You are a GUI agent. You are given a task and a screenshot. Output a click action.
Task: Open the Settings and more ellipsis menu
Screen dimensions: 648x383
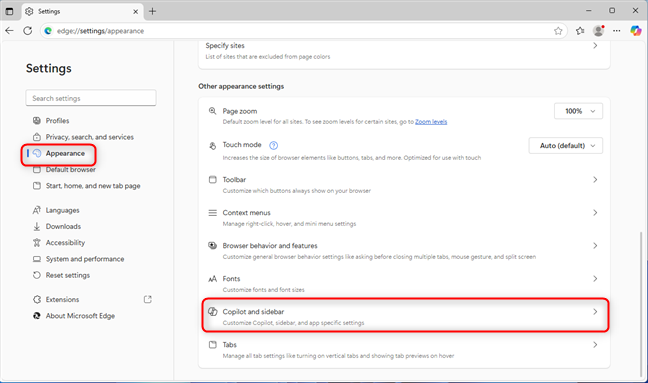(617, 31)
